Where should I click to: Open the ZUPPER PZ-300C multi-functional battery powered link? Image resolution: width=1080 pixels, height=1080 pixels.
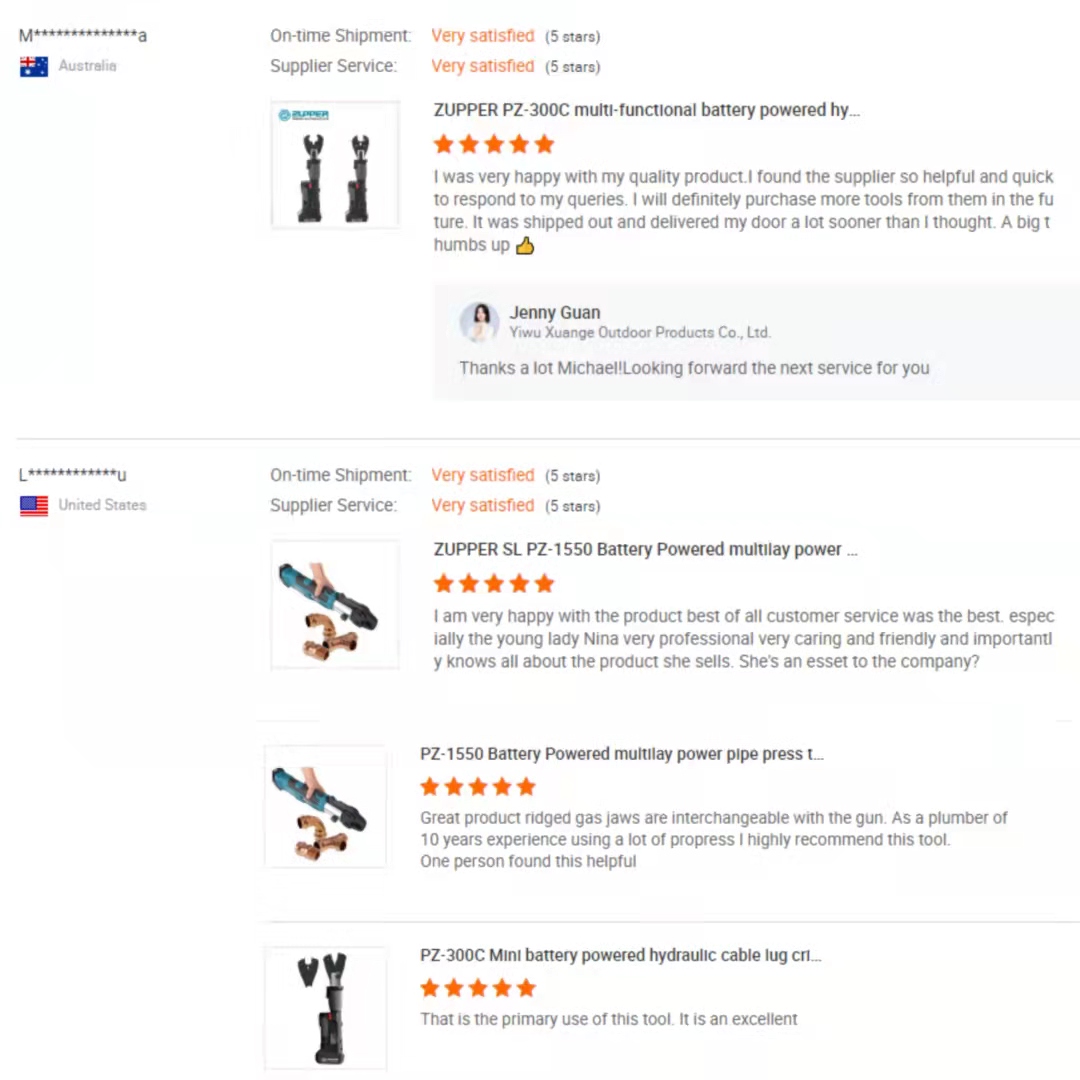[646, 110]
